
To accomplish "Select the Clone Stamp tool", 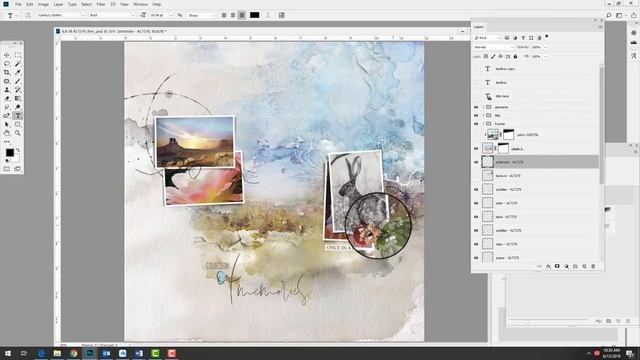I will click(7, 90).
